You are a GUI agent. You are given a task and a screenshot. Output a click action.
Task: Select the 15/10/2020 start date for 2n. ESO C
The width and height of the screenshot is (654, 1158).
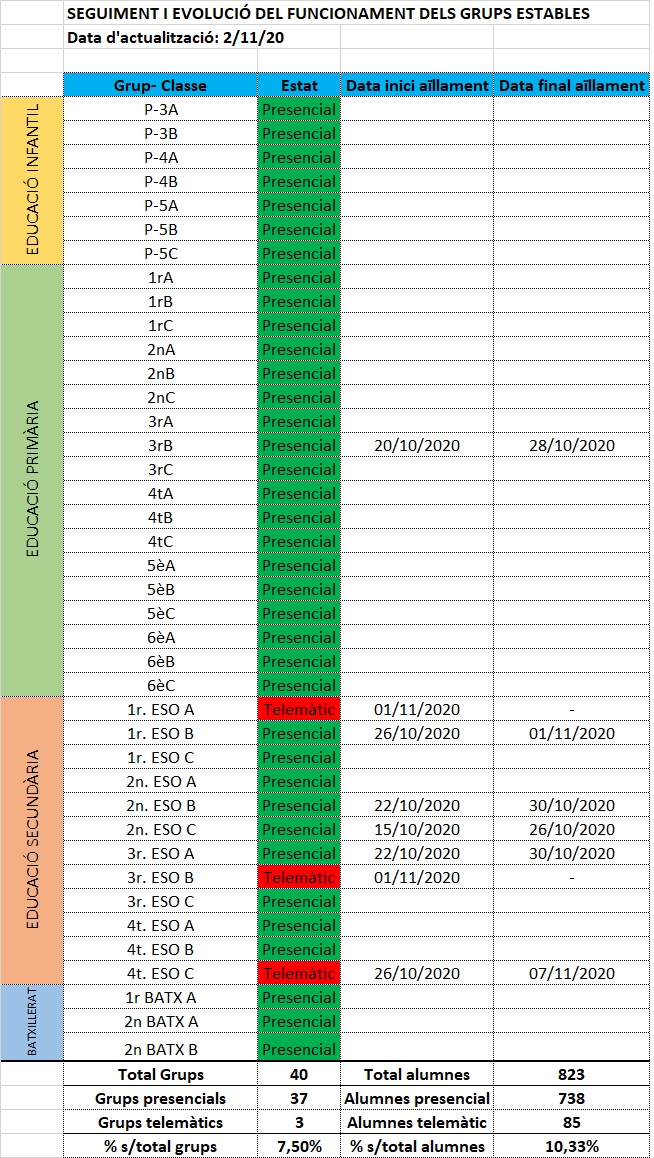click(417, 829)
